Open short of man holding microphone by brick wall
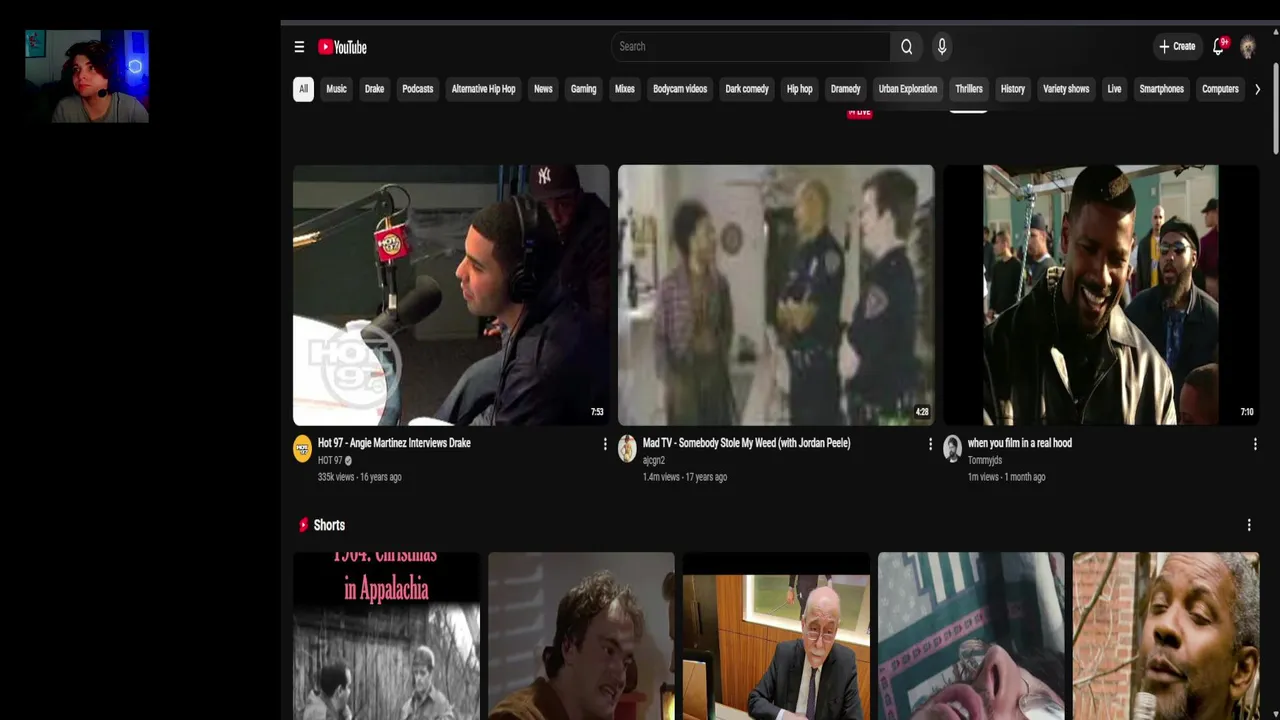 tap(1166, 636)
